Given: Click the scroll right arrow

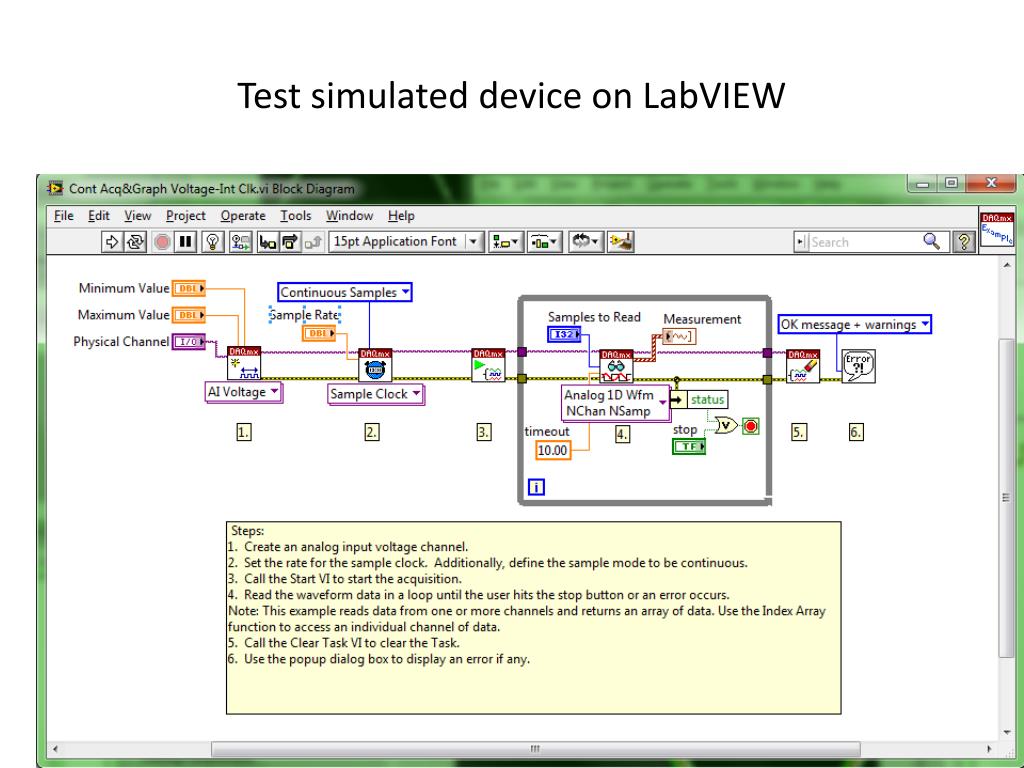Looking at the screenshot, I should pos(989,749).
